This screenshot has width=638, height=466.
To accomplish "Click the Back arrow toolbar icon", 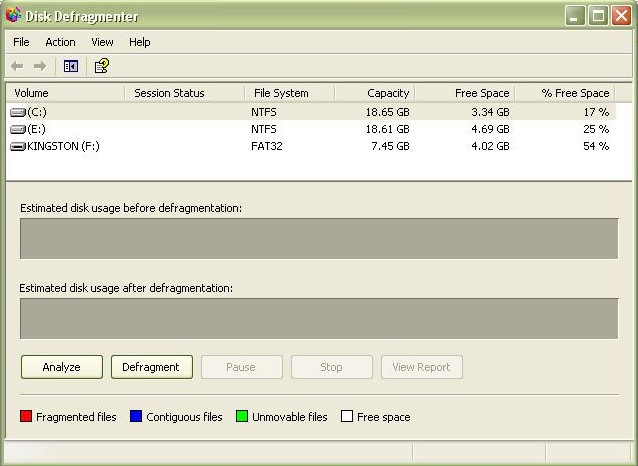I will point(17,66).
